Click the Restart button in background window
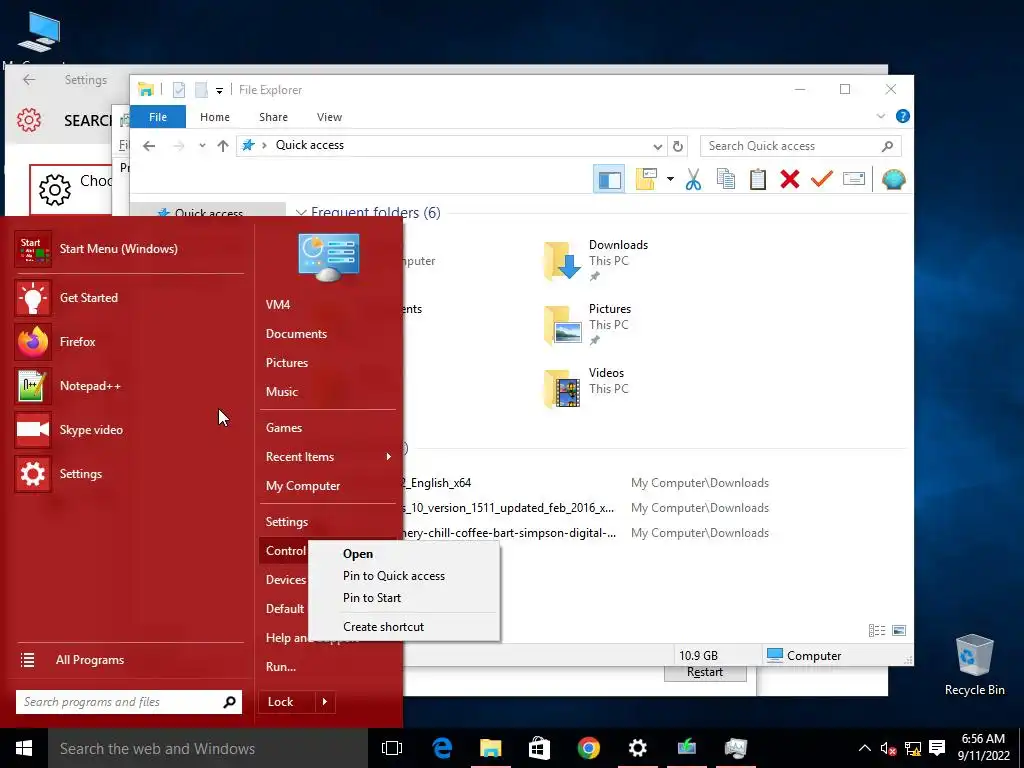This screenshot has height=768, width=1024. pyautogui.click(x=705, y=673)
